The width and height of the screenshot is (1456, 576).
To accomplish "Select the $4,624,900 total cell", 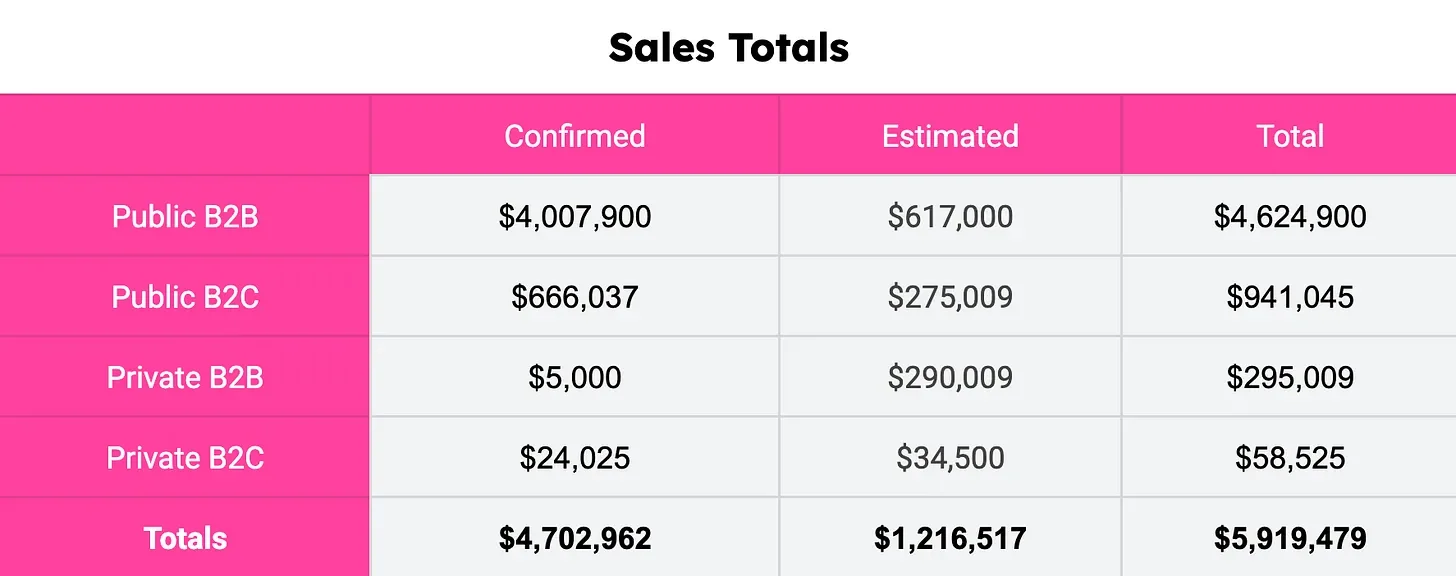I will click(1290, 216).
